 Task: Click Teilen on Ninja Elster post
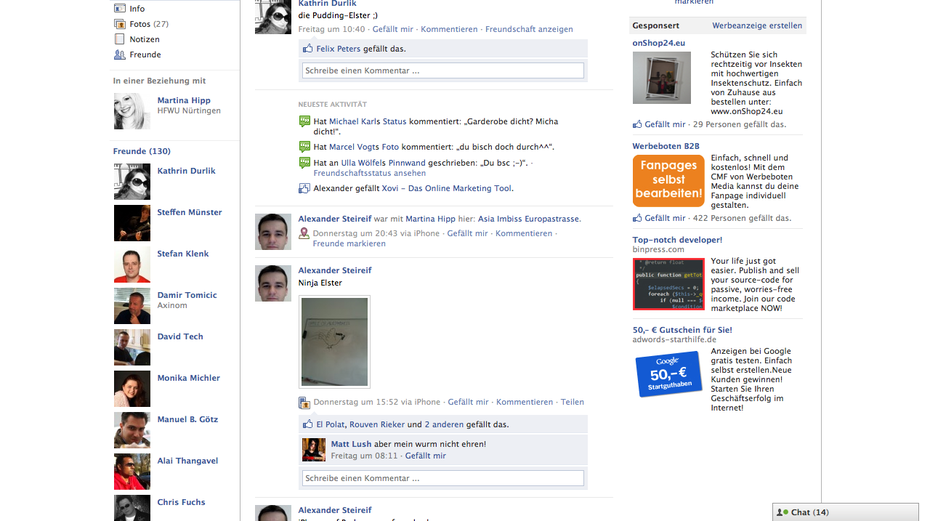pos(572,402)
